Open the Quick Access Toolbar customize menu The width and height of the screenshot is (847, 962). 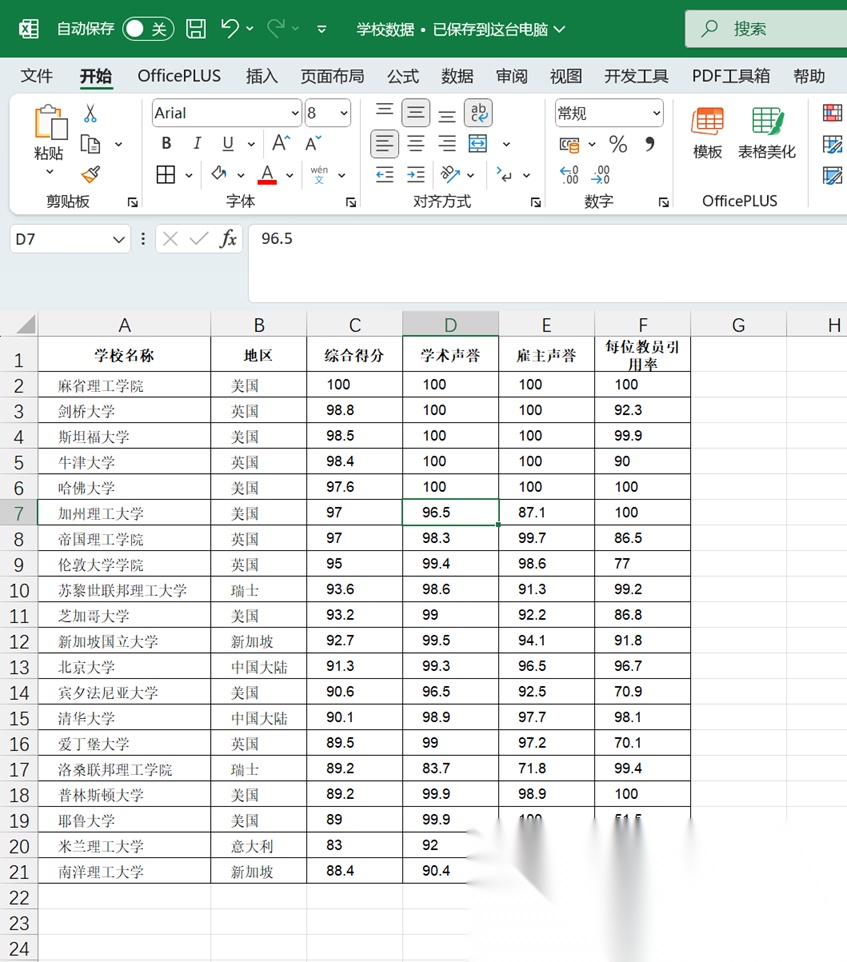click(321, 29)
